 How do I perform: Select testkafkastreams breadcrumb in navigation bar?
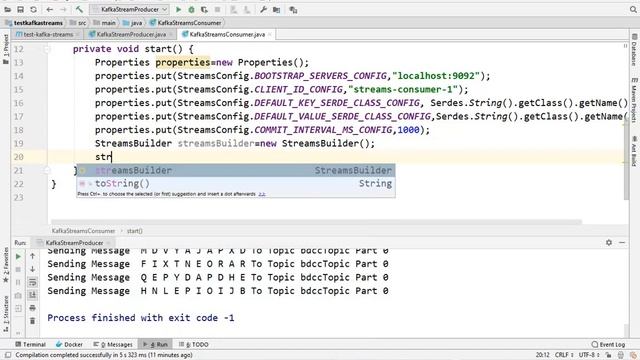pos(34,23)
